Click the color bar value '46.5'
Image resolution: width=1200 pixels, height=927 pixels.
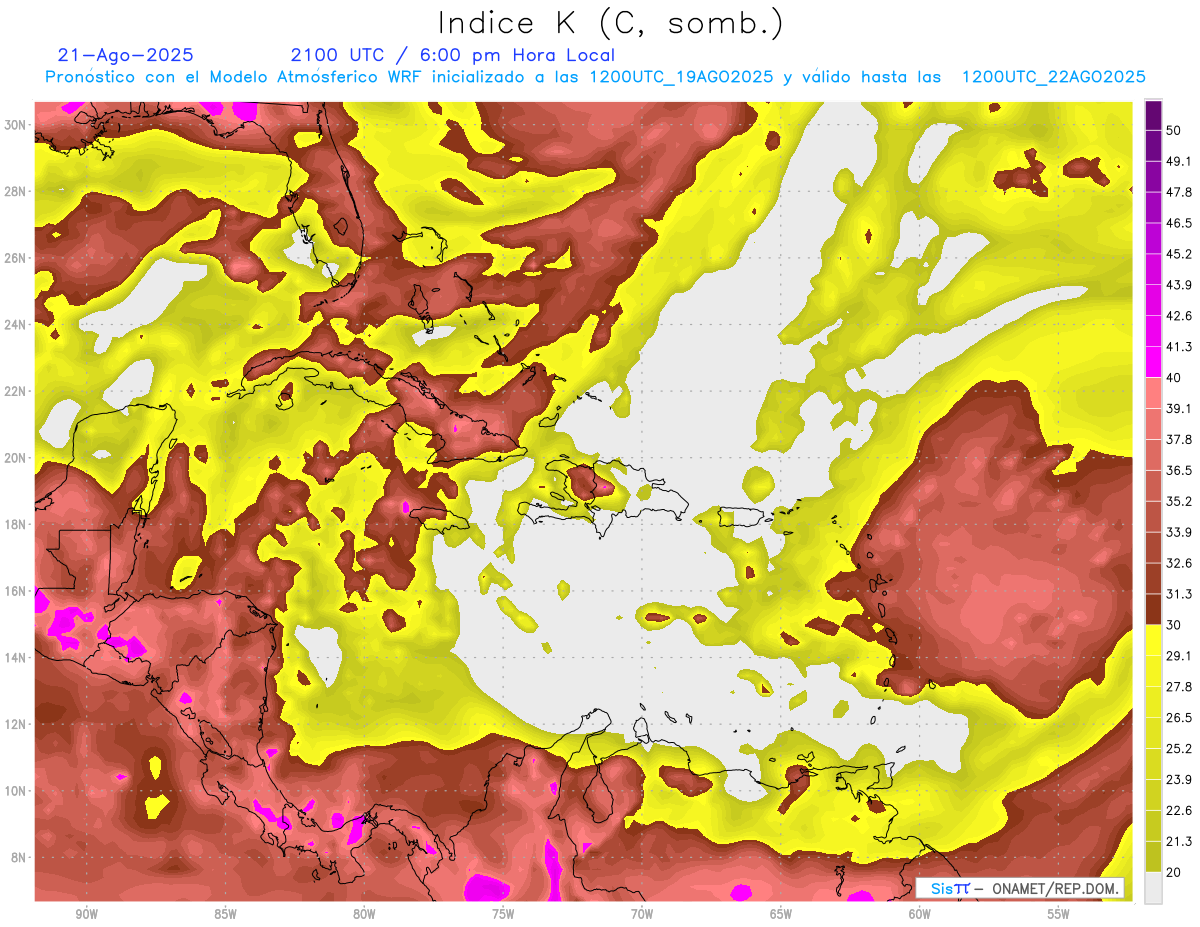[x=1178, y=223]
